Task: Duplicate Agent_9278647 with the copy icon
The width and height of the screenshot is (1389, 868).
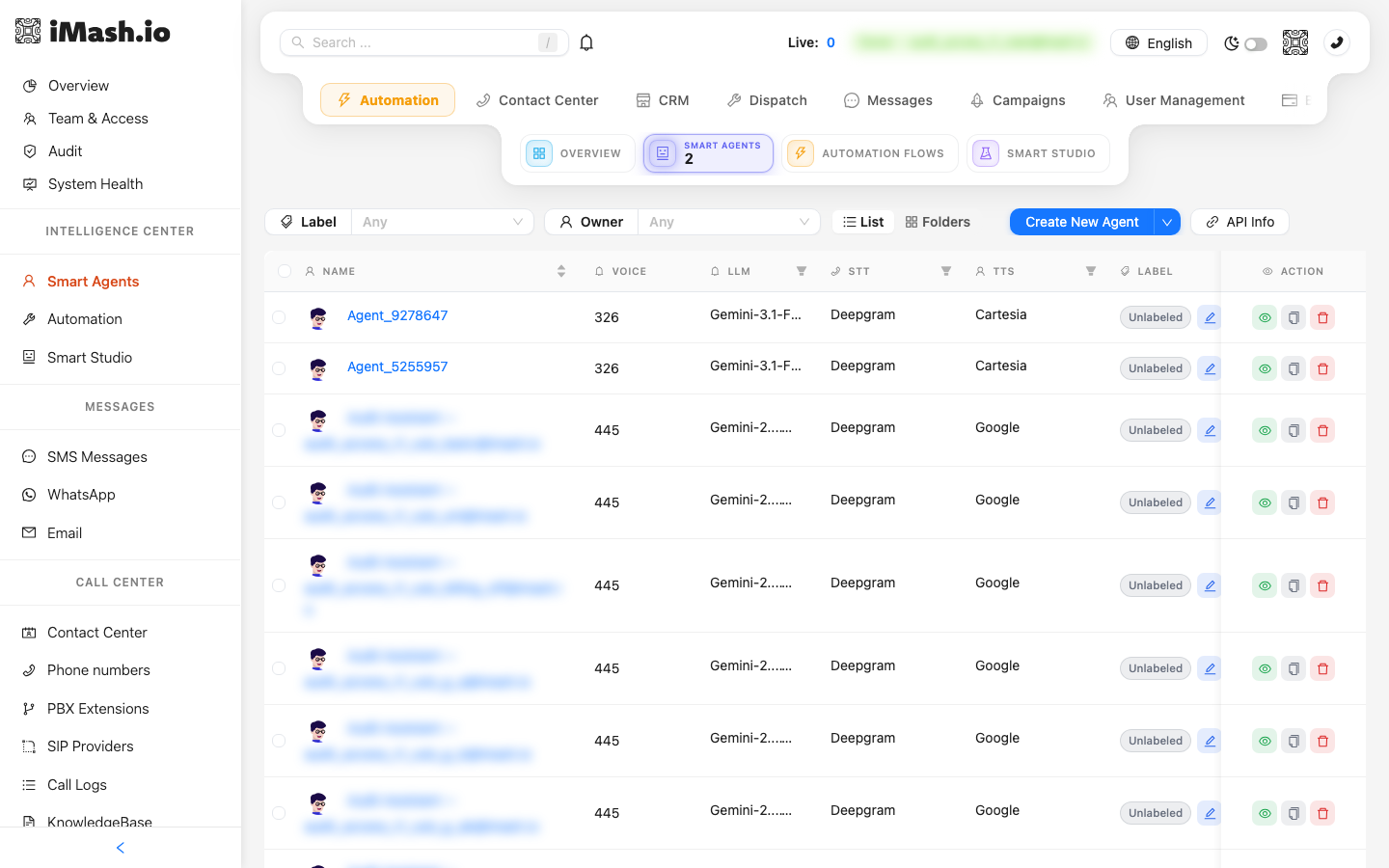Action: [1294, 317]
